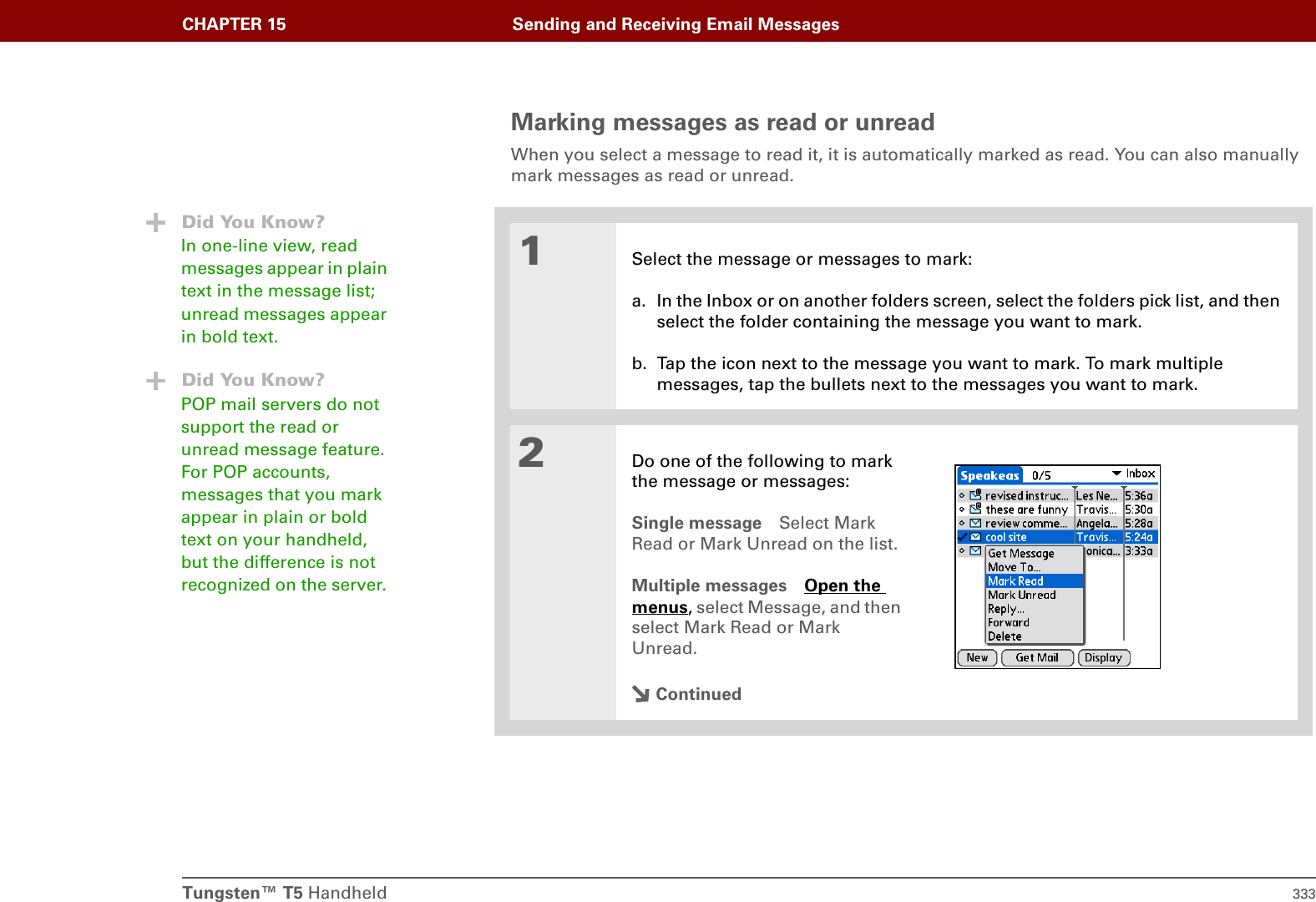Uncheck the checkmark beside 'cool site'
This screenshot has width=1316, height=902.
tap(963, 536)
